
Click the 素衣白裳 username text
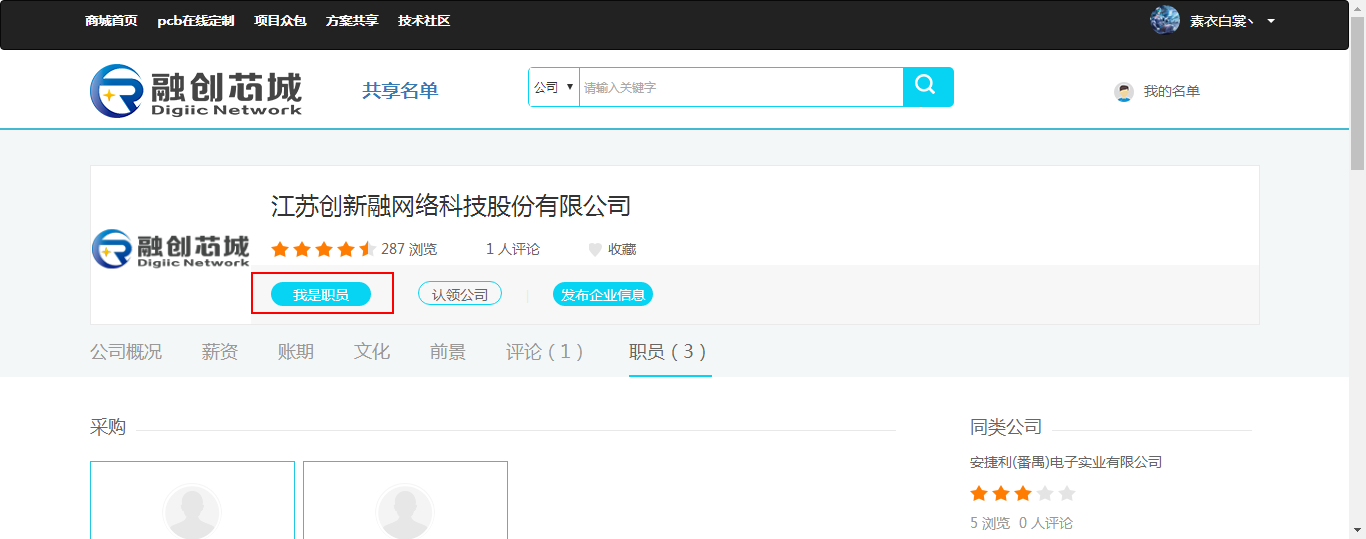1221,21
